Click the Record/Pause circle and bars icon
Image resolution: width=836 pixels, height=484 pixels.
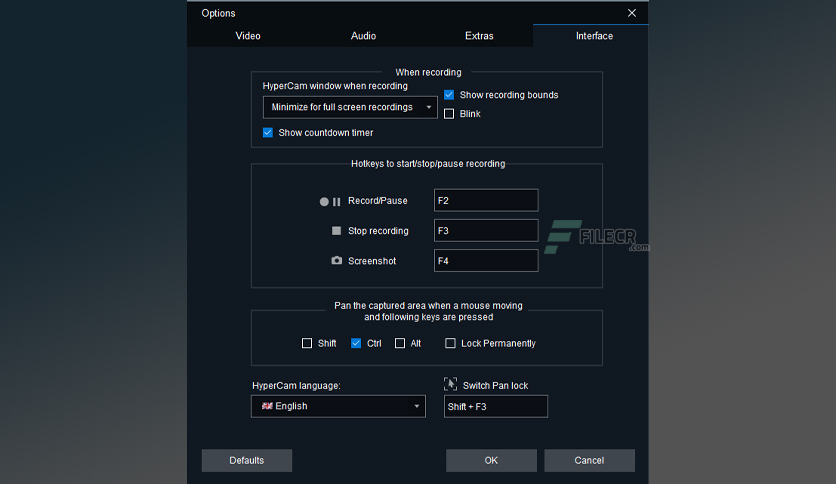[x=330, y=201]
